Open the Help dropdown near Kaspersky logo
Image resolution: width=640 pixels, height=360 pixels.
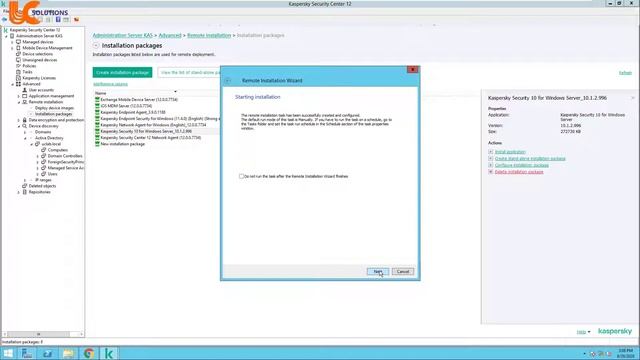583,332
